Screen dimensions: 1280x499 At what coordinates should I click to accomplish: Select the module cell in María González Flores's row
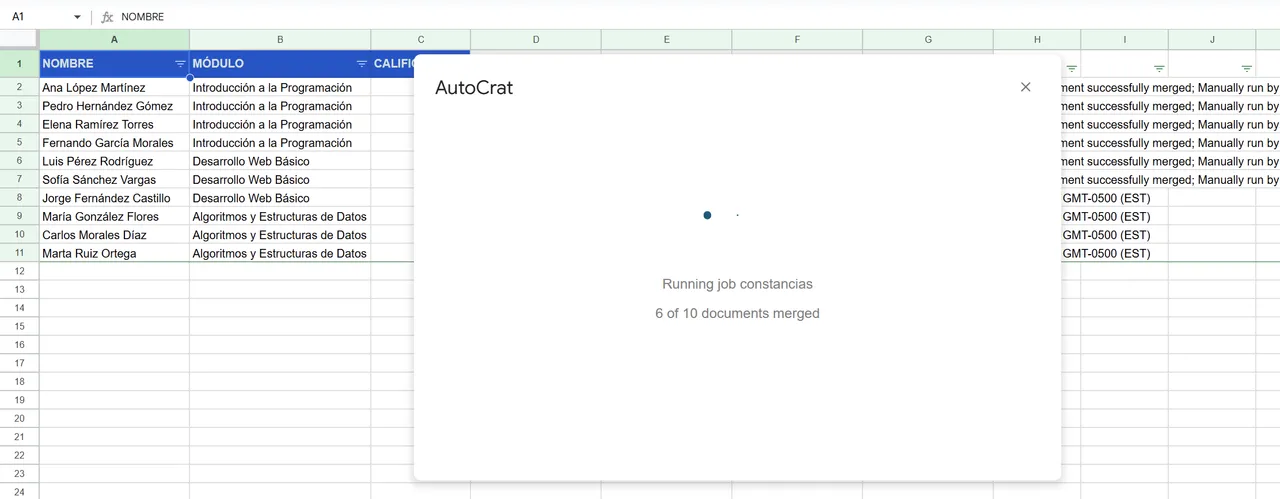[x=280, y=217]
